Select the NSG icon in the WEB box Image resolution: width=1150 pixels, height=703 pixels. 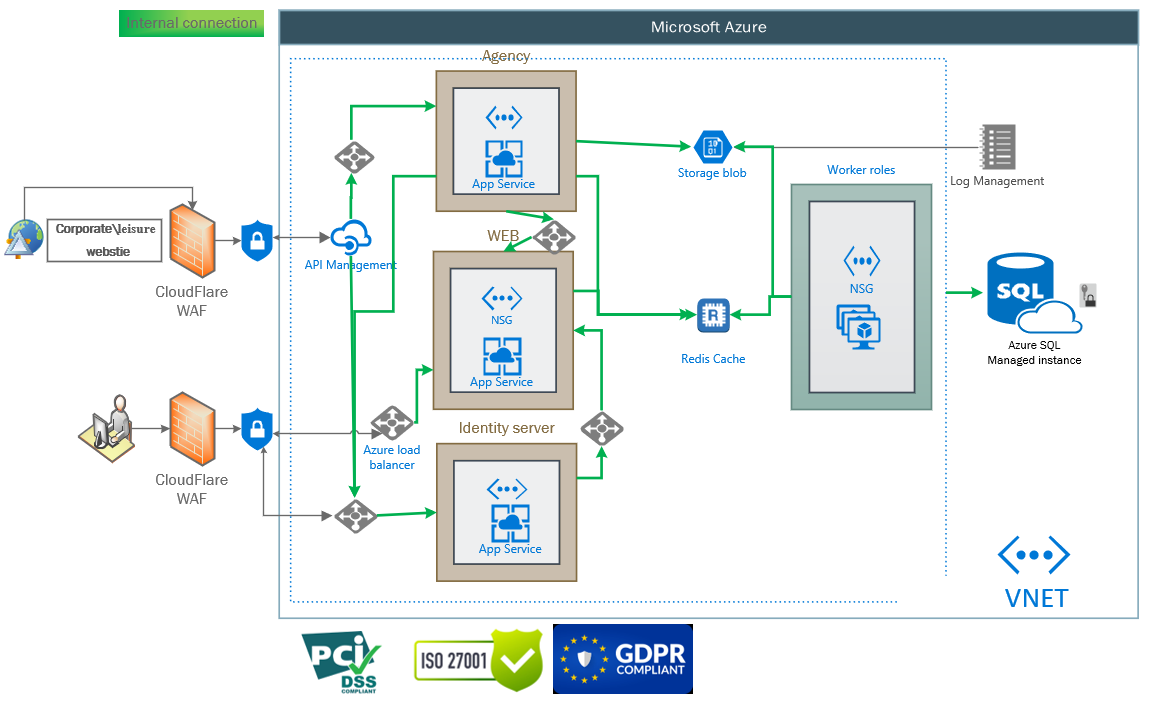pos(502,298)
